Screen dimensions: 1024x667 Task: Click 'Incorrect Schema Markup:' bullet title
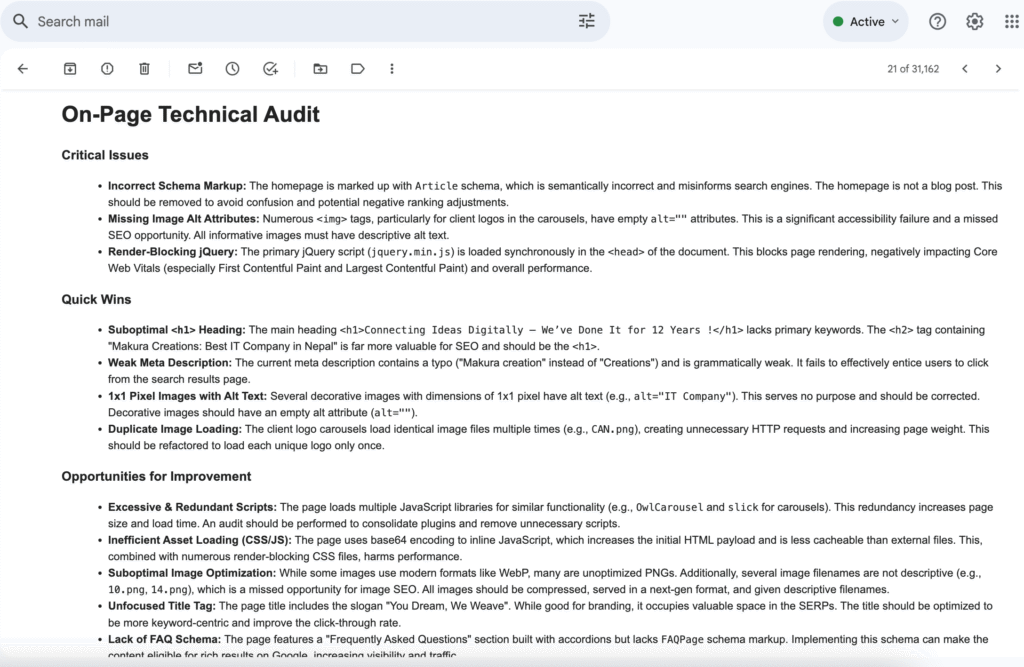177,186
